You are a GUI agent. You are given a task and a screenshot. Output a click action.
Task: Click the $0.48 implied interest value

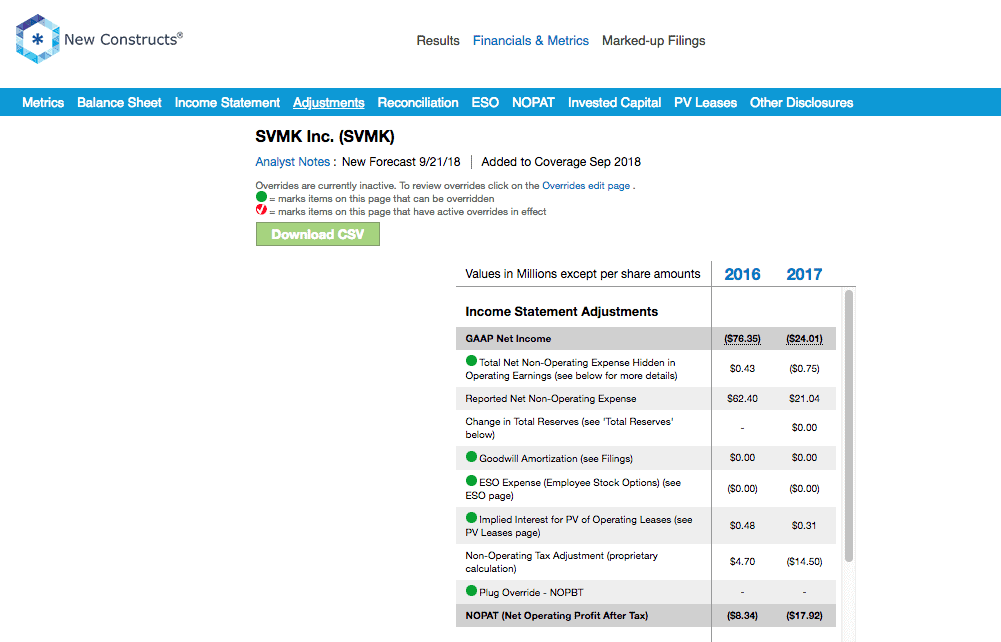pos(742,525)
